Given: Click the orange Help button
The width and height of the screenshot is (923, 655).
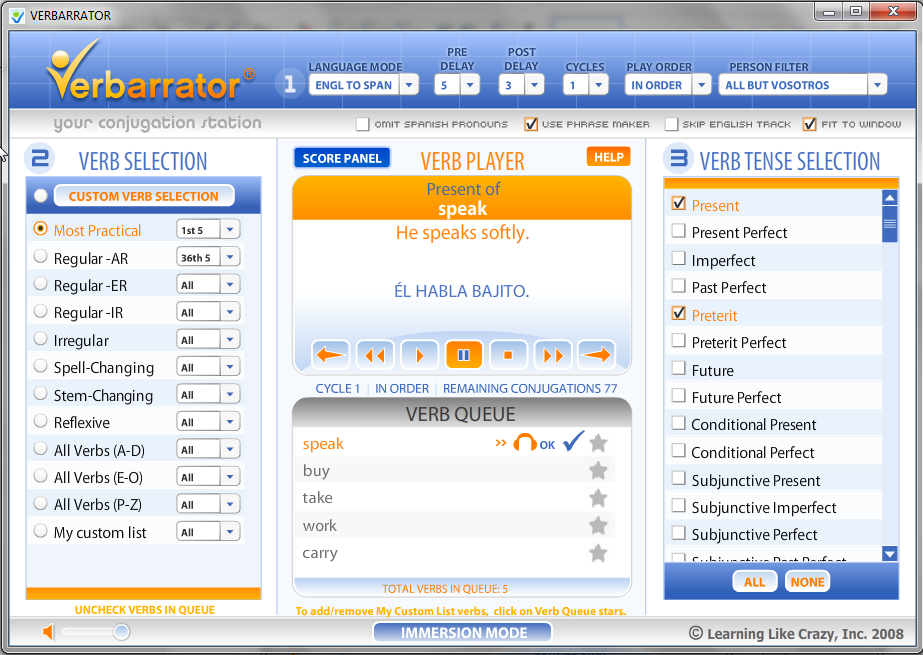Looking at the screenshot, I should pyautogui.click(x=609, y=157).
